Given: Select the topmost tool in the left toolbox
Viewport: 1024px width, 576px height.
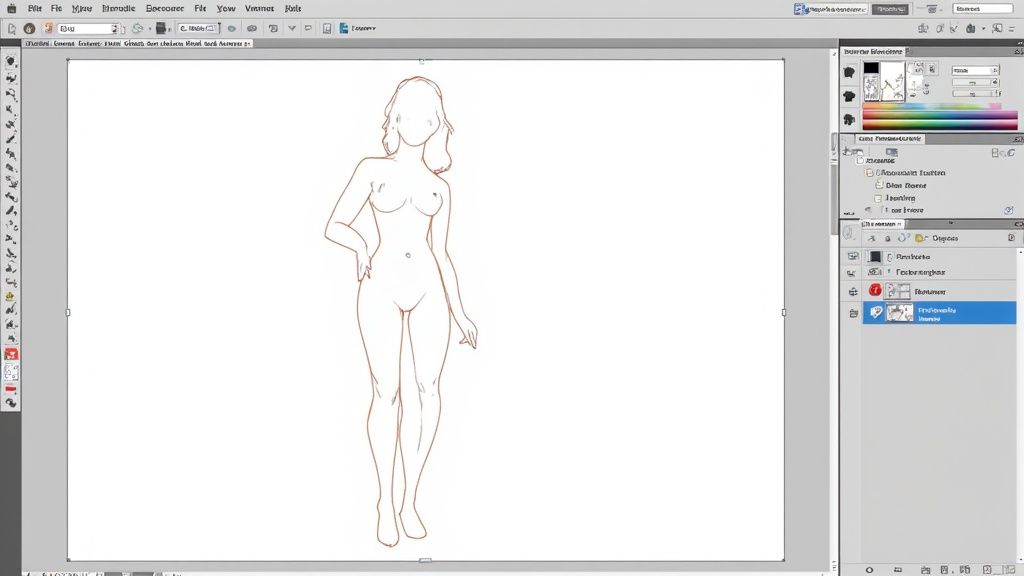Looking at the screenshot, I should (x=11, y=61).
